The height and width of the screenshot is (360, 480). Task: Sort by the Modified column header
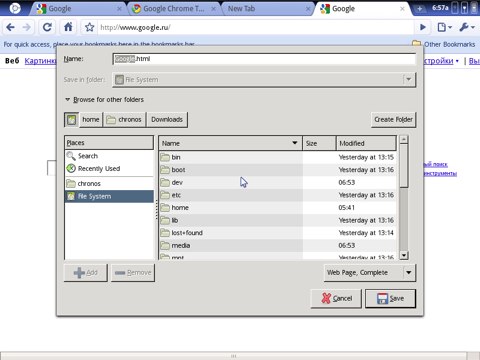click(366, 143)
